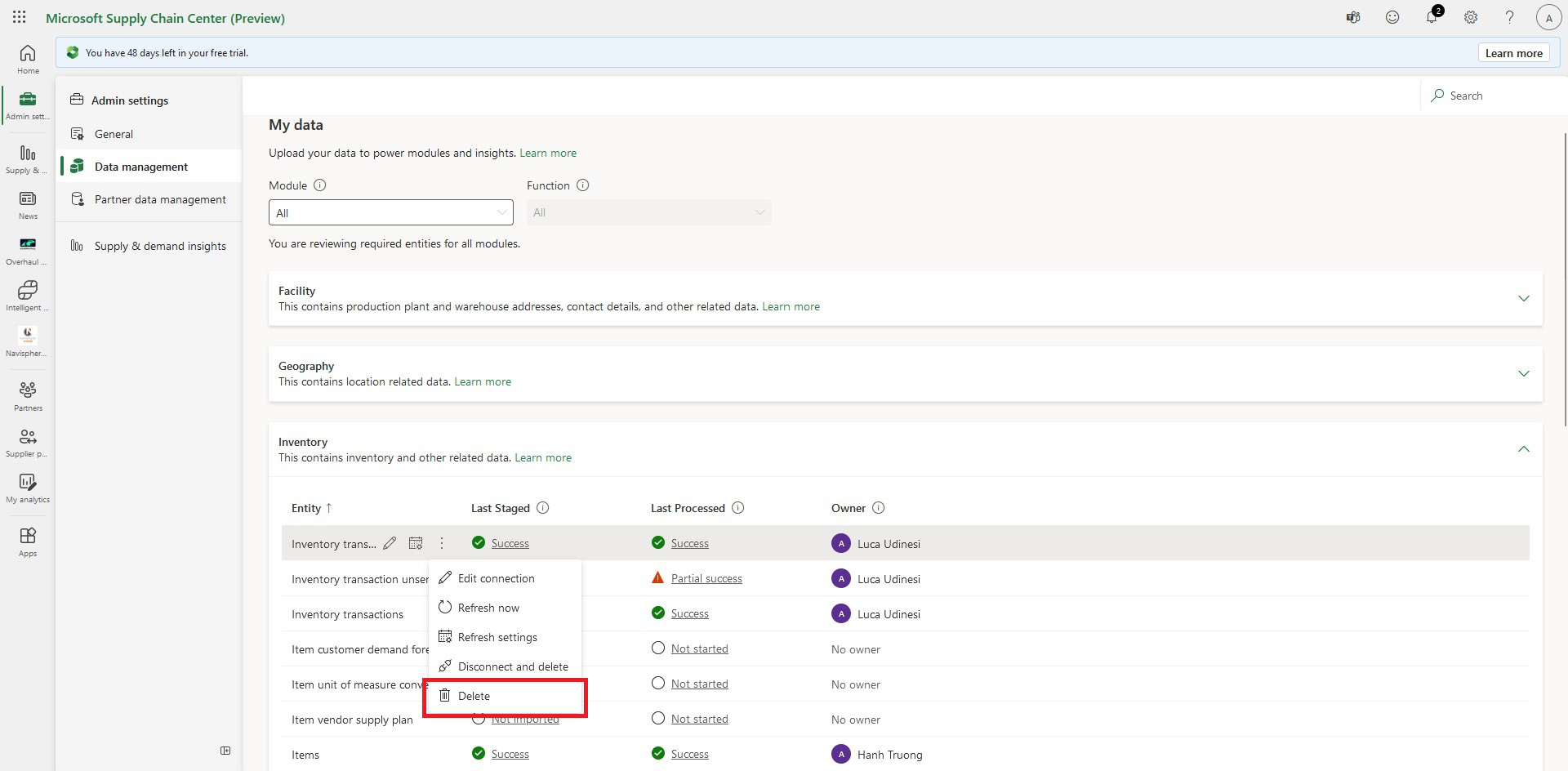Open settings gear in header
The image size is (1568, 771).
tap(1471, 17)
